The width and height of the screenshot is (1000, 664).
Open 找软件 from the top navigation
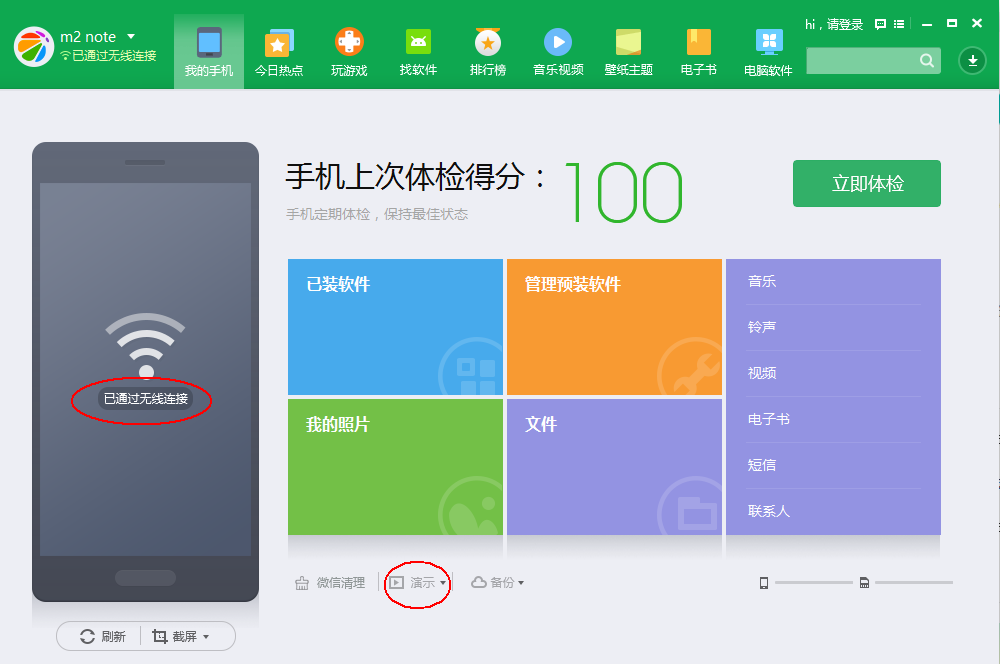tap(418, 50)
